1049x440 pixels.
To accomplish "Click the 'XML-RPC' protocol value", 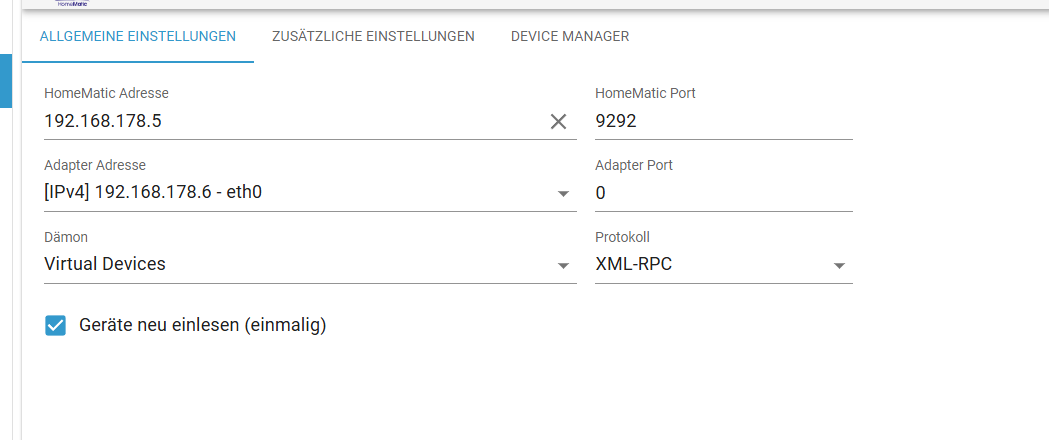I will point(634,264).
